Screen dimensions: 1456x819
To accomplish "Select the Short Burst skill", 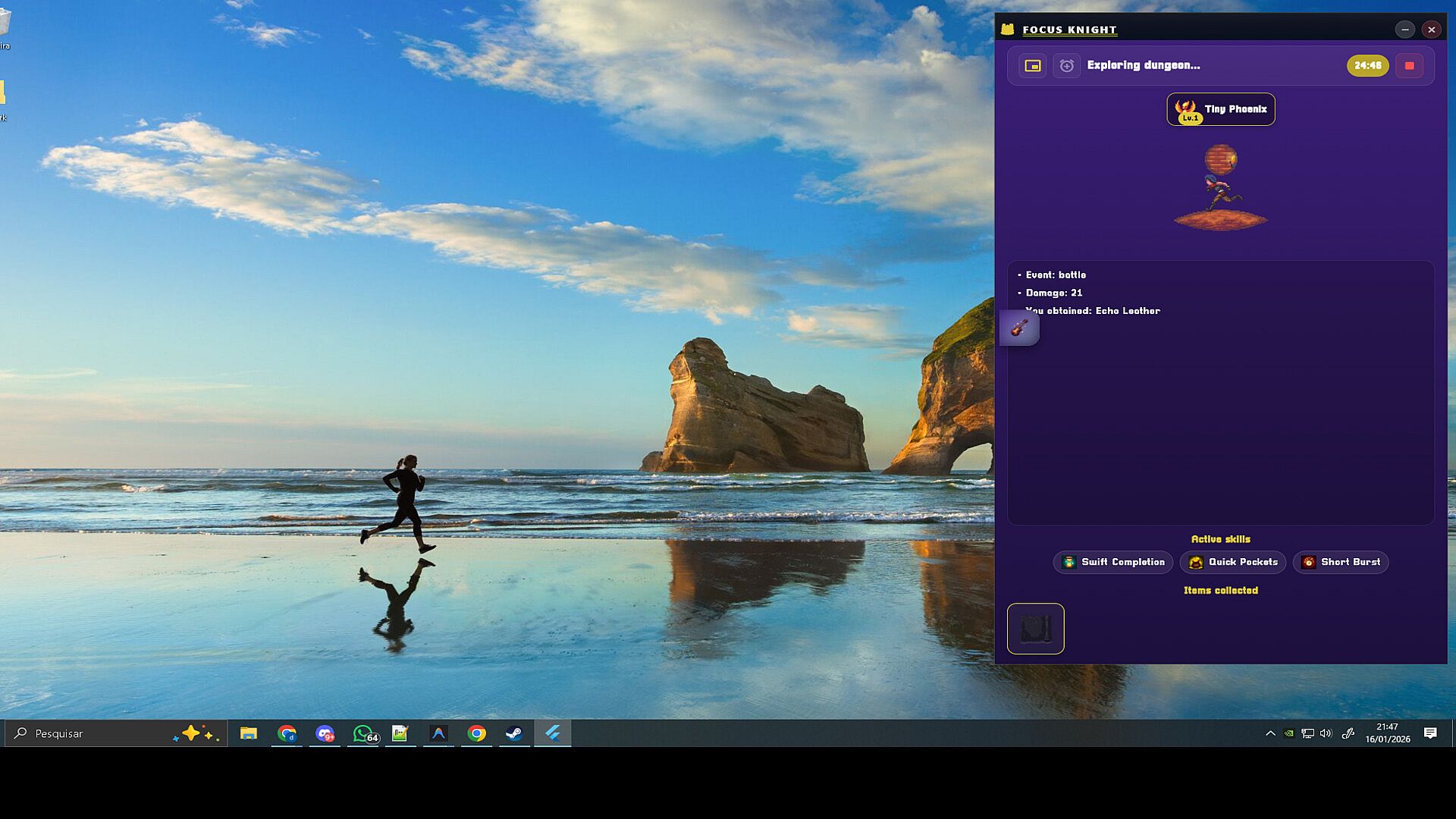I will pyautogui.click(x=1340, y=562).
